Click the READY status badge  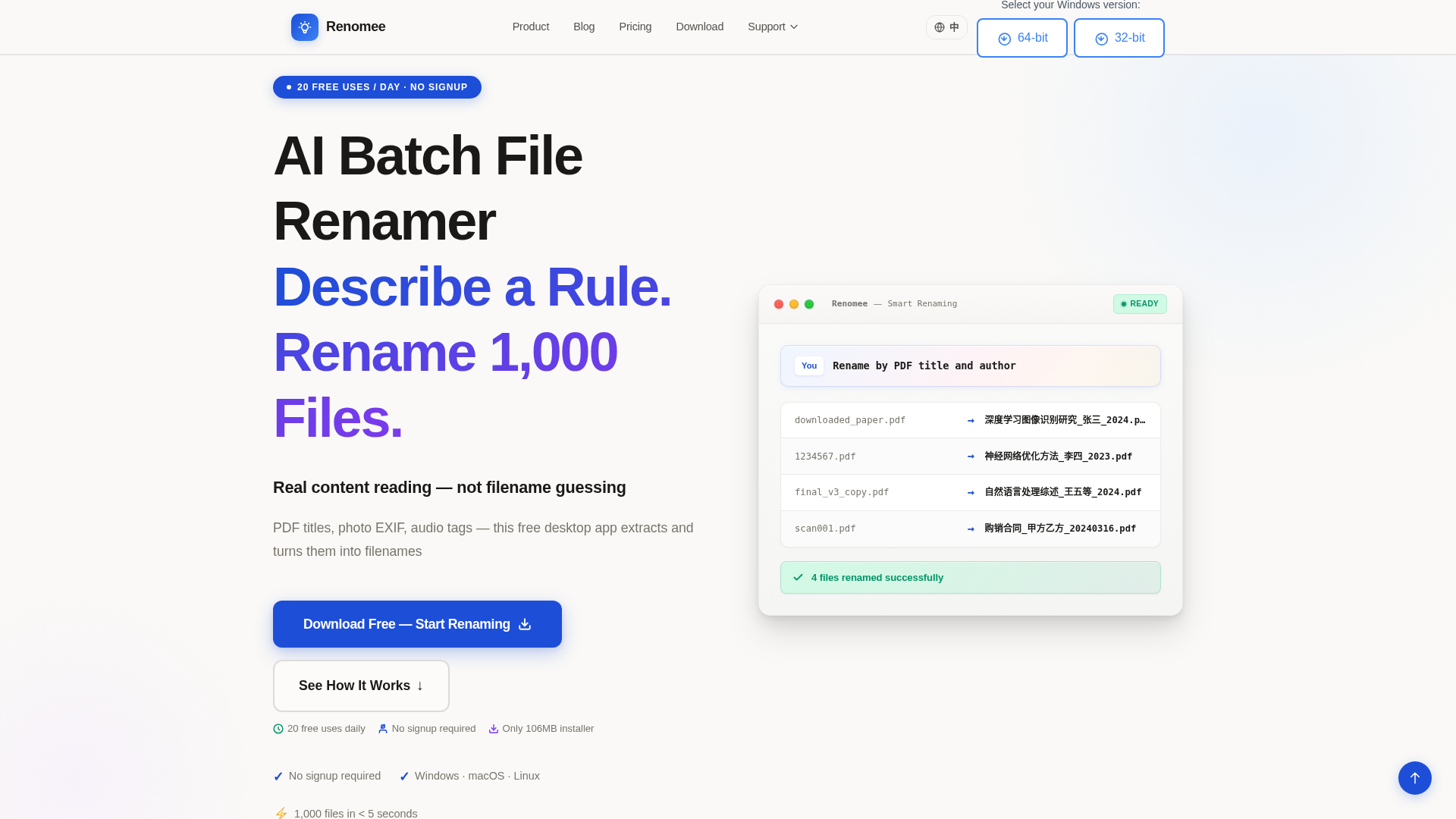pos(1140,304)
